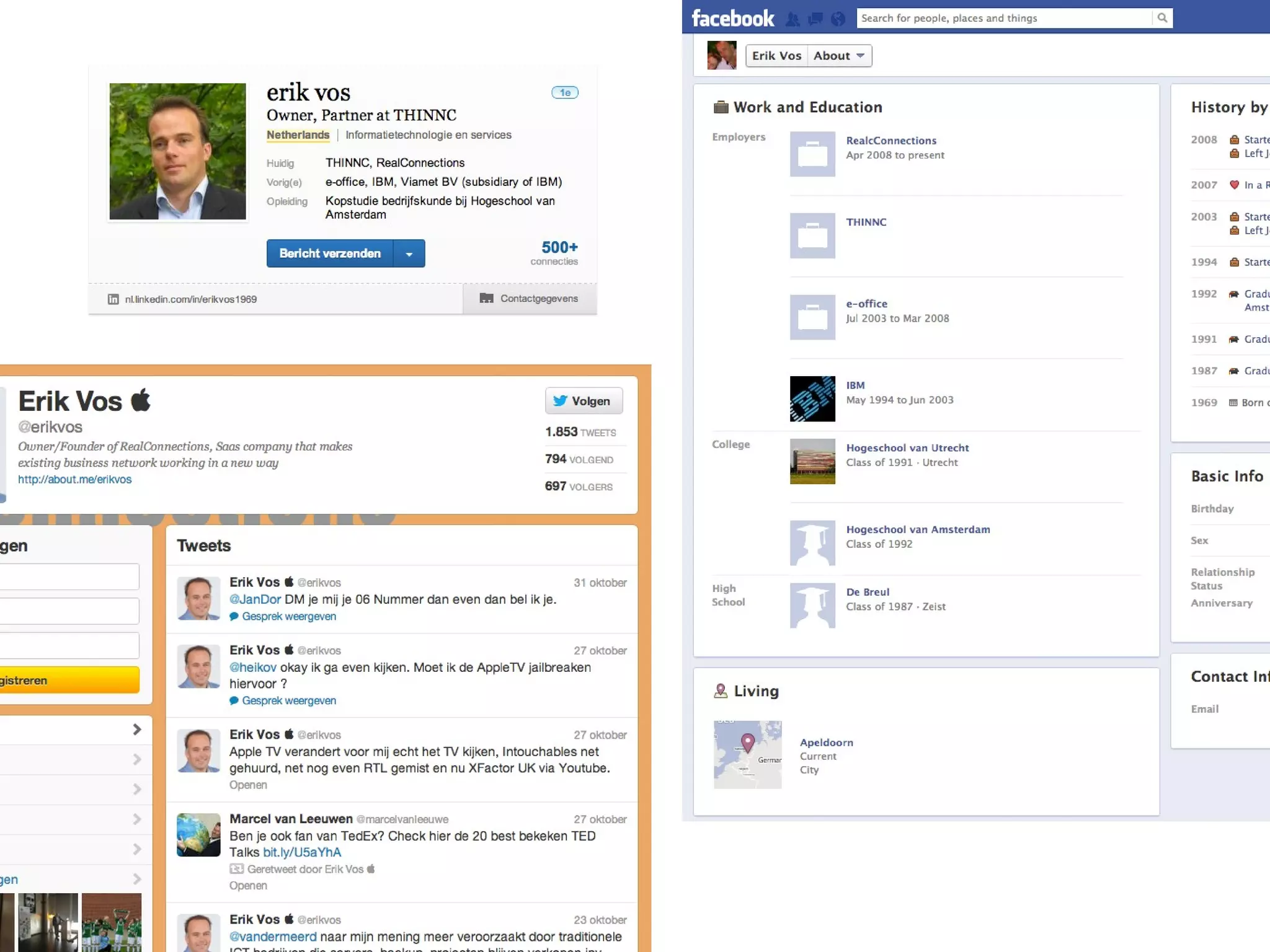Open bit.ly/U5aYhA link in tweet
The height and width of the screenshot is (952, 1270).
pos(302,852)
